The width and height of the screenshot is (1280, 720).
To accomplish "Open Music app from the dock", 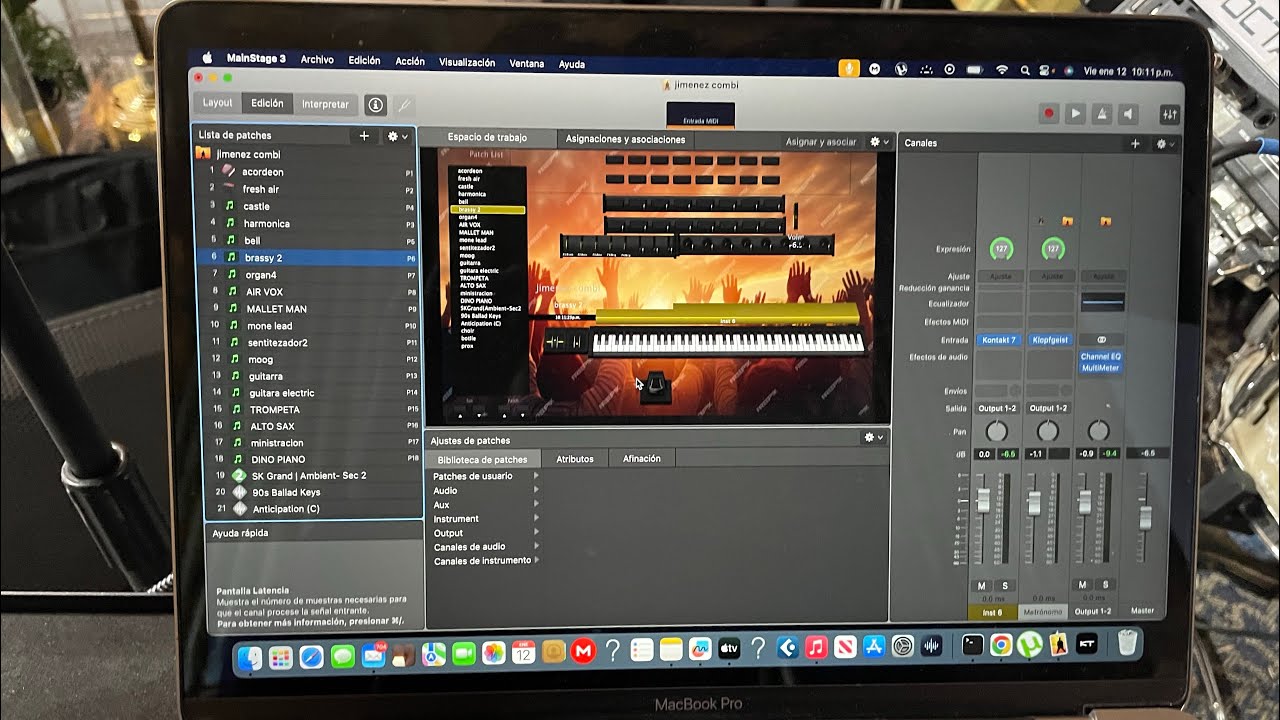I will (x=816, y=648).
